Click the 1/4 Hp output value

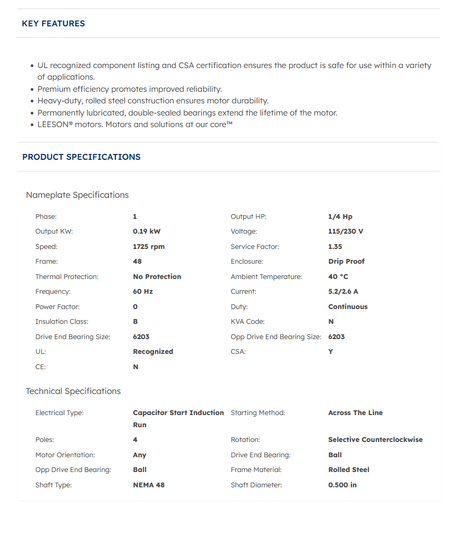(340, 217)
